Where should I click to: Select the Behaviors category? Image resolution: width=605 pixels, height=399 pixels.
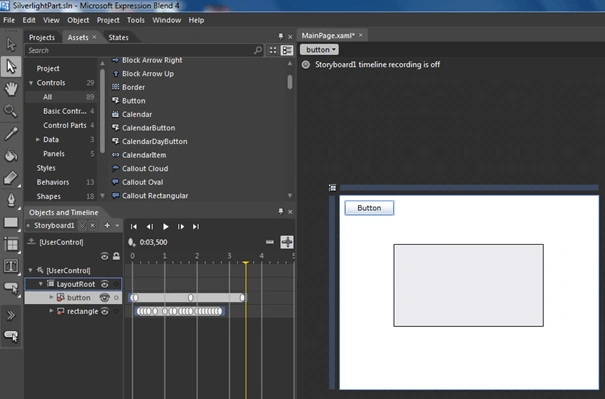click(x=53, y=182)
